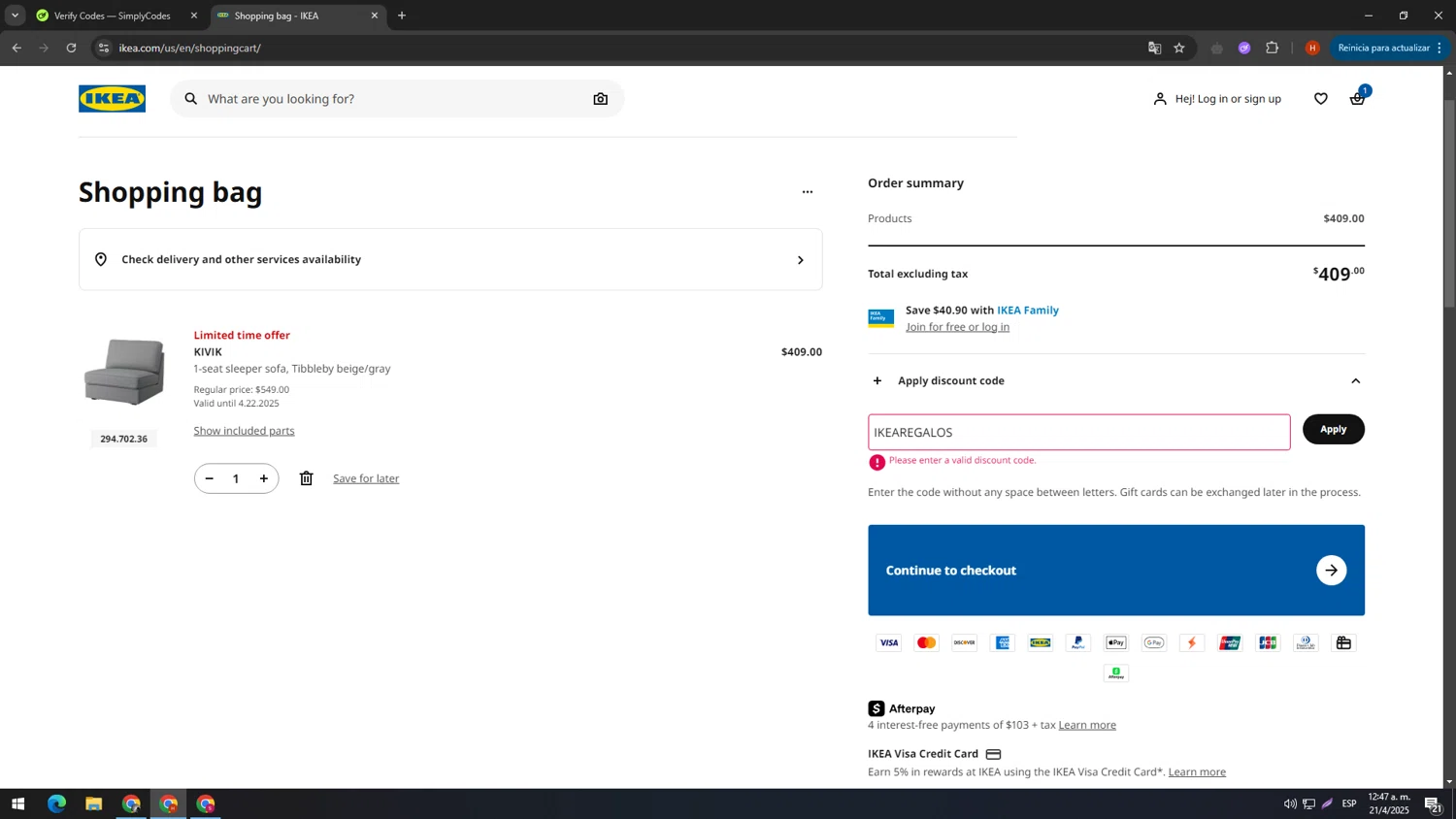Click the user profile icon
This screenshot has height=819, width=1456.
tap(1160, 99)
